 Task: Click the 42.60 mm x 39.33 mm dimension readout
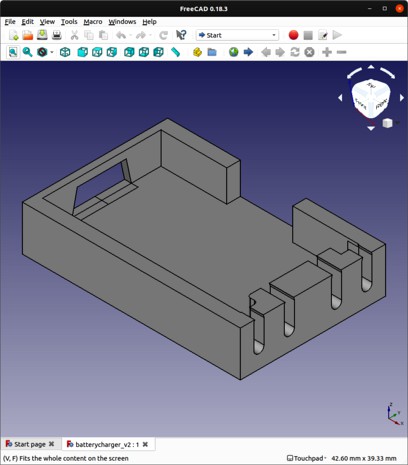(x=364, y=458)
